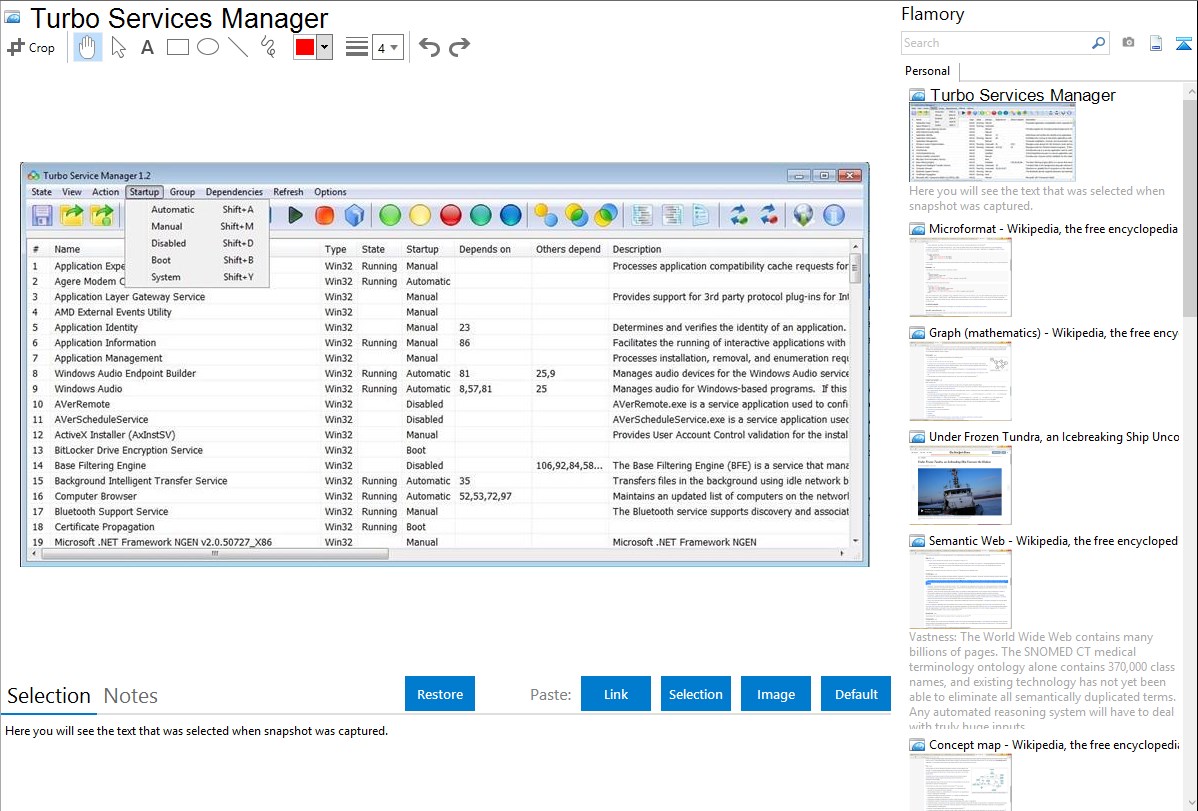
Task: Open the Semantic Web snapshot thumbnail
Action: 960,589
